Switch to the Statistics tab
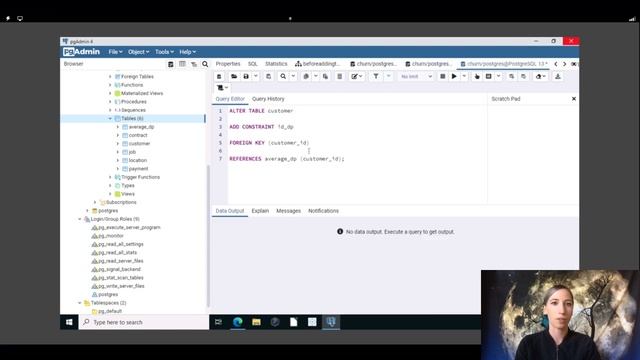Viewport: 640px width, 360px height. pyautogui.click(x=276, y=64)
